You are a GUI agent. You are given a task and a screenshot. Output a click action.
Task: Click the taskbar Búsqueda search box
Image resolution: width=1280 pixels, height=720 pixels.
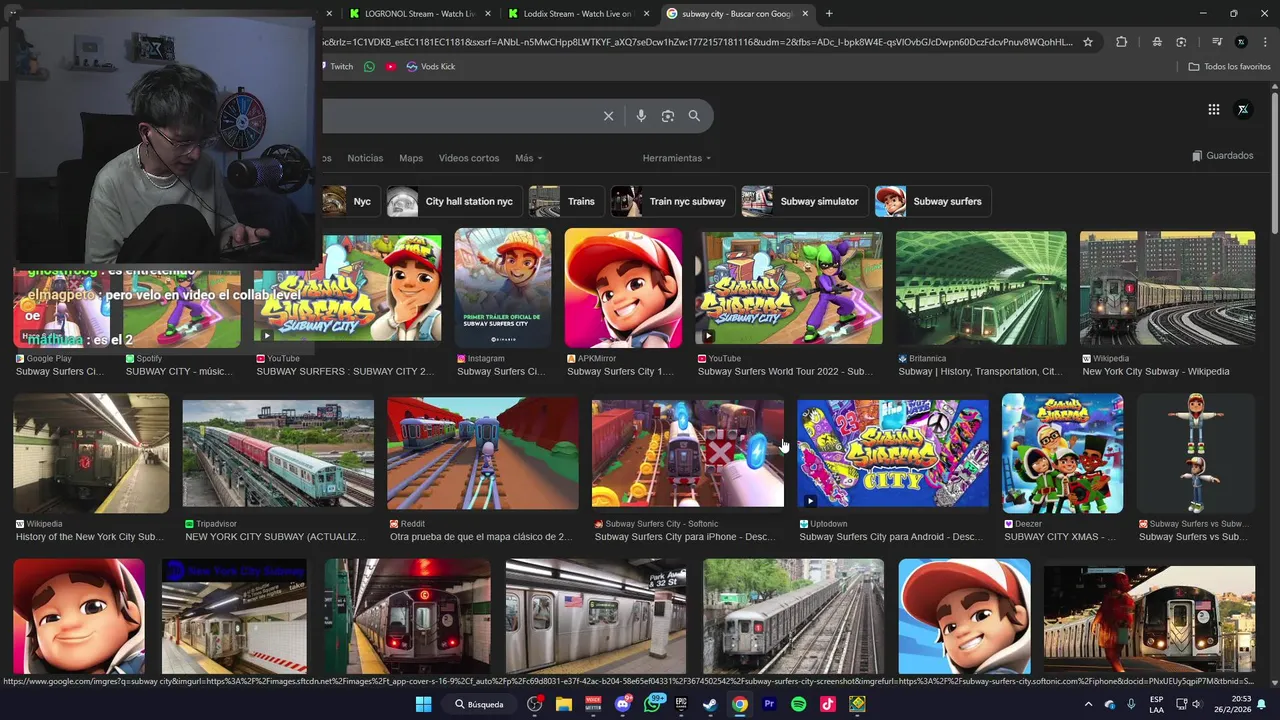tap(479, 704)
